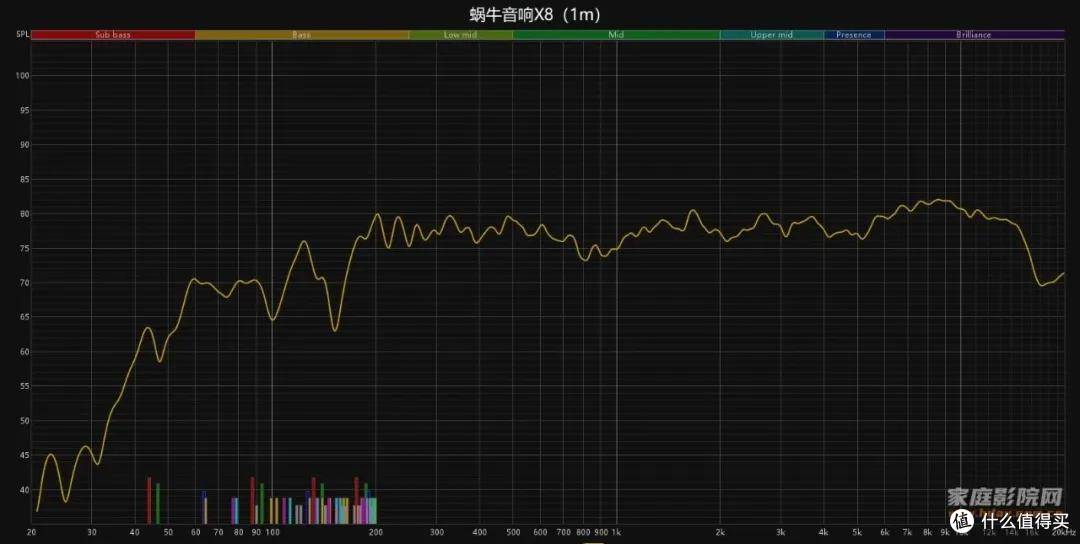The height and width of the screenshot is (544, 1080).
Task: Click the 95 value on SPL axis
Action: [x=25, y=110]
